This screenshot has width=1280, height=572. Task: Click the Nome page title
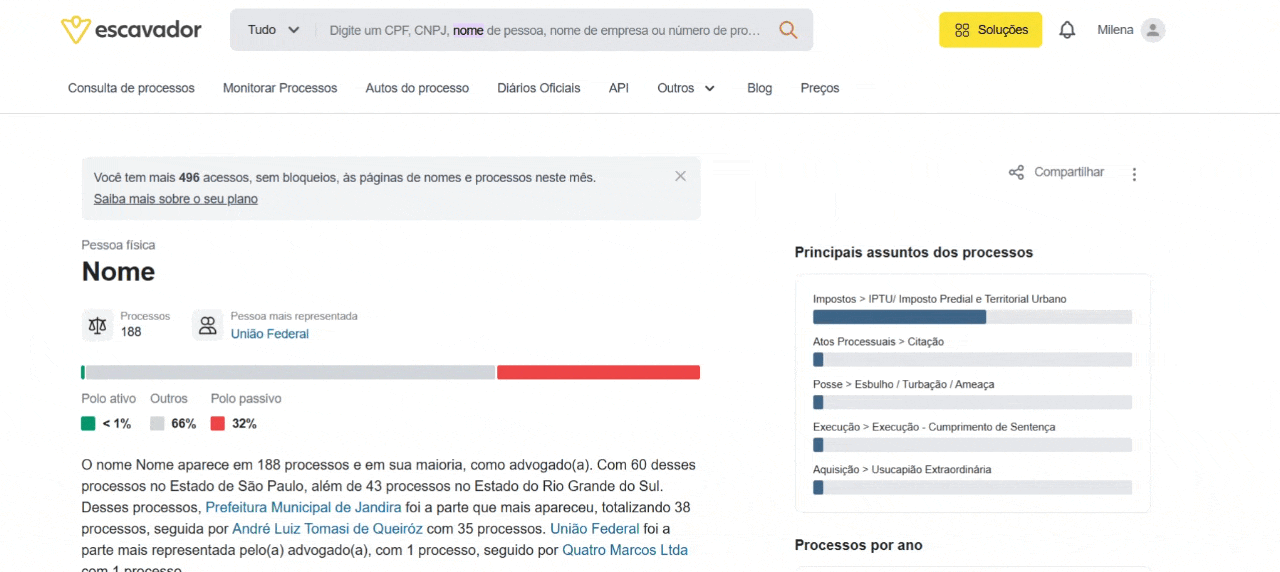coord(118,272)
